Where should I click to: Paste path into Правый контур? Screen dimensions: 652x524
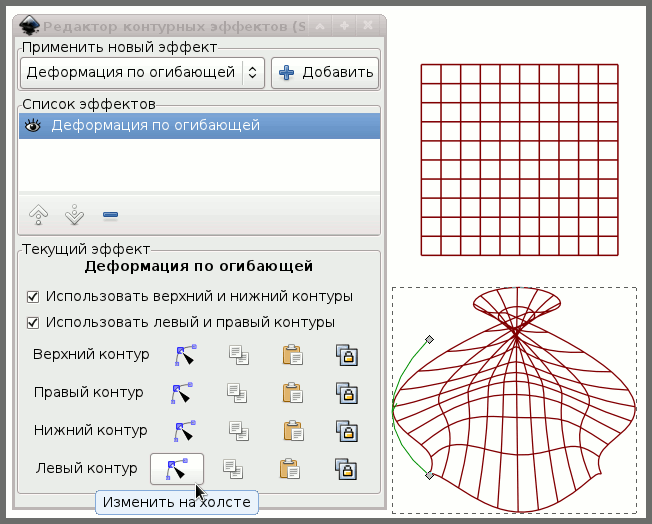[x=293, y=393]
